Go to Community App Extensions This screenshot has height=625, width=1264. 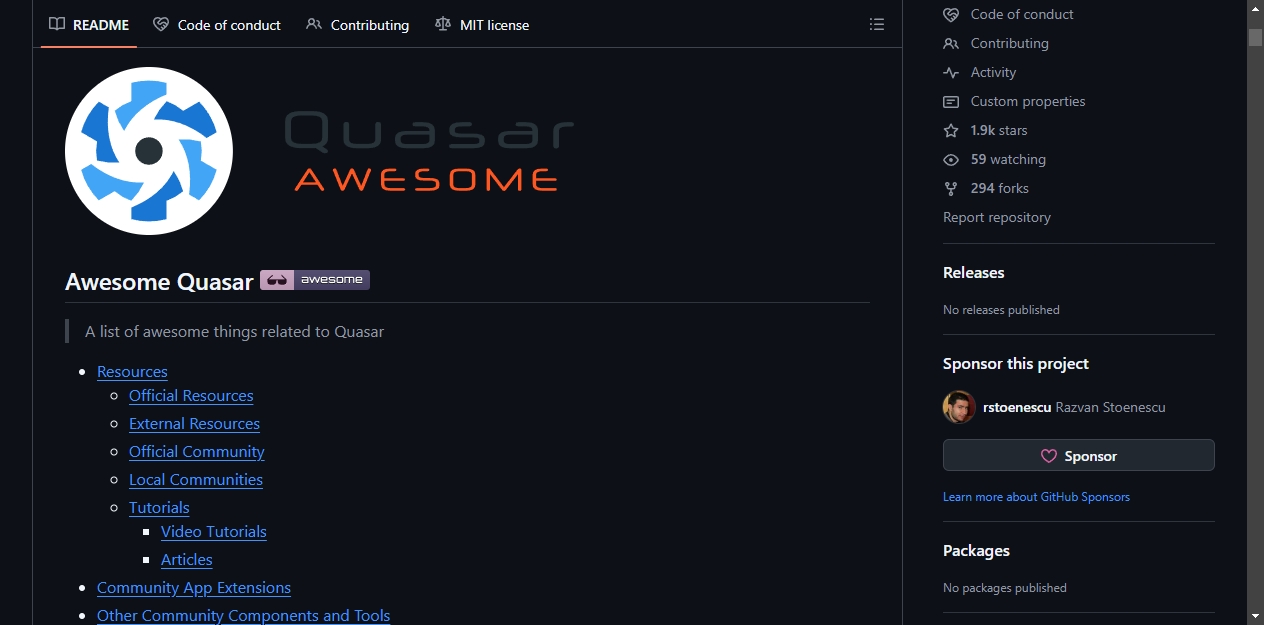(194, 588)
